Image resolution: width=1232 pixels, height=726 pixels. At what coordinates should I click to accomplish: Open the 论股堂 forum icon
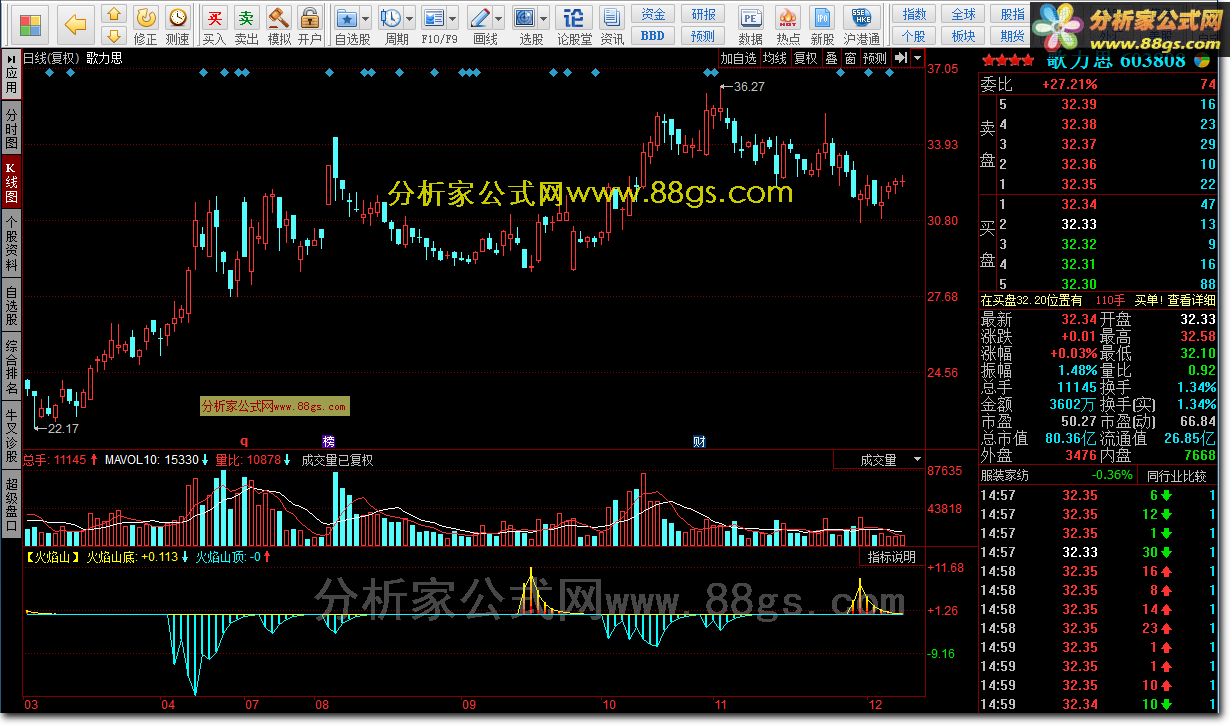point(574,18)
